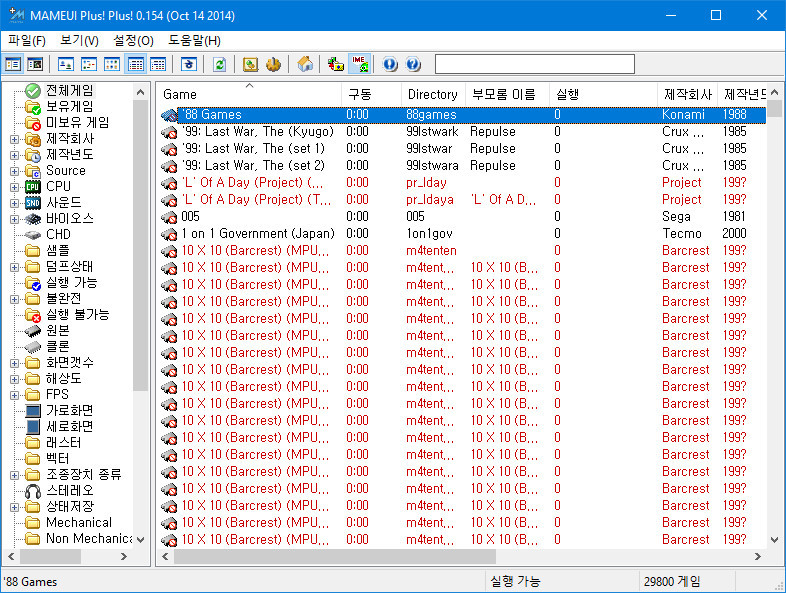
Task: Expand the 화면갯수 tree node
Action: (x=15, y=363)
